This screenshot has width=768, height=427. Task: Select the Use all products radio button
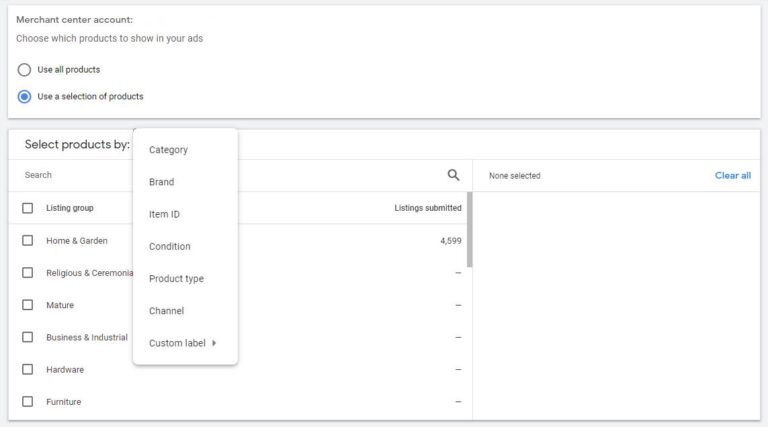click(24, 70)
